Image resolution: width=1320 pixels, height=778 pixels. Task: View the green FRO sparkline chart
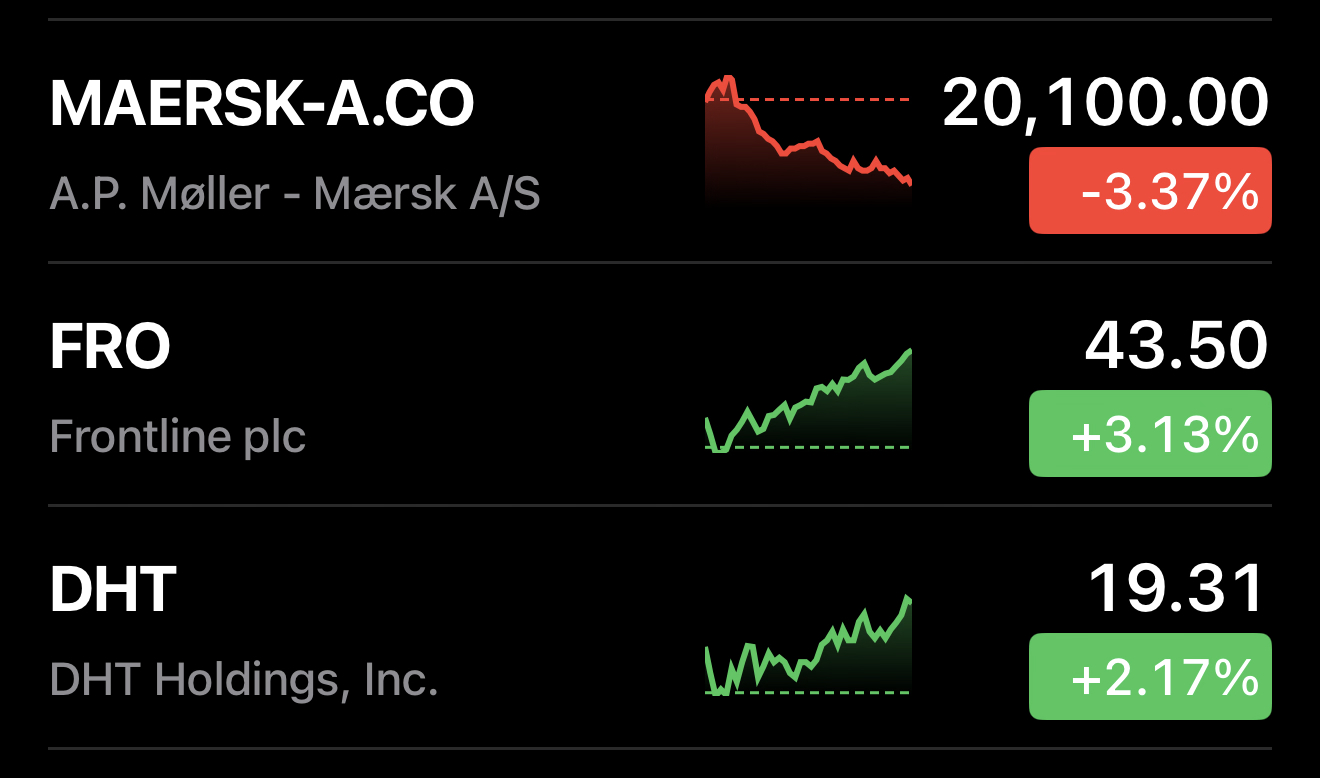808,400
